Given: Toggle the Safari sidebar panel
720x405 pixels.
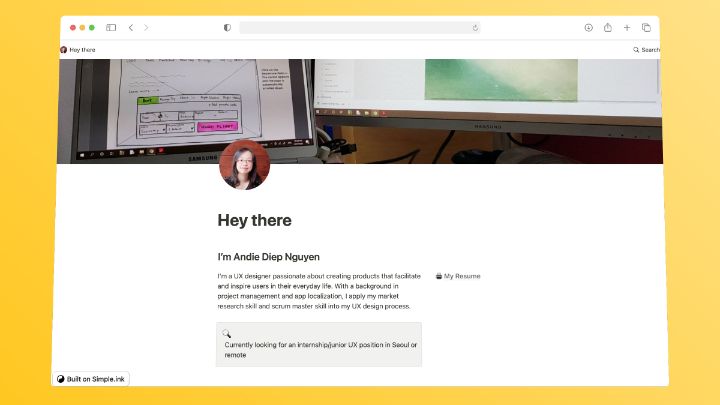Looking at the screenshot, I should pos(111,28).
